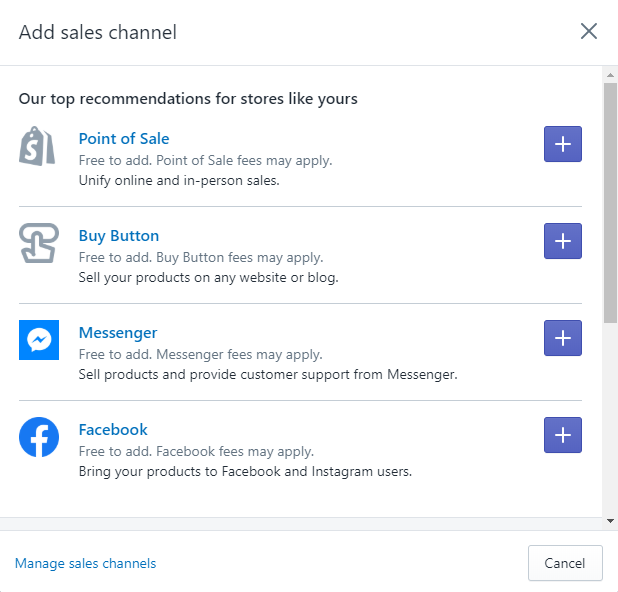The width and height of the screenshot is (618, 592).
Task: Click 'Unify online and in-person sales.' text
Action: coord(179,181)
